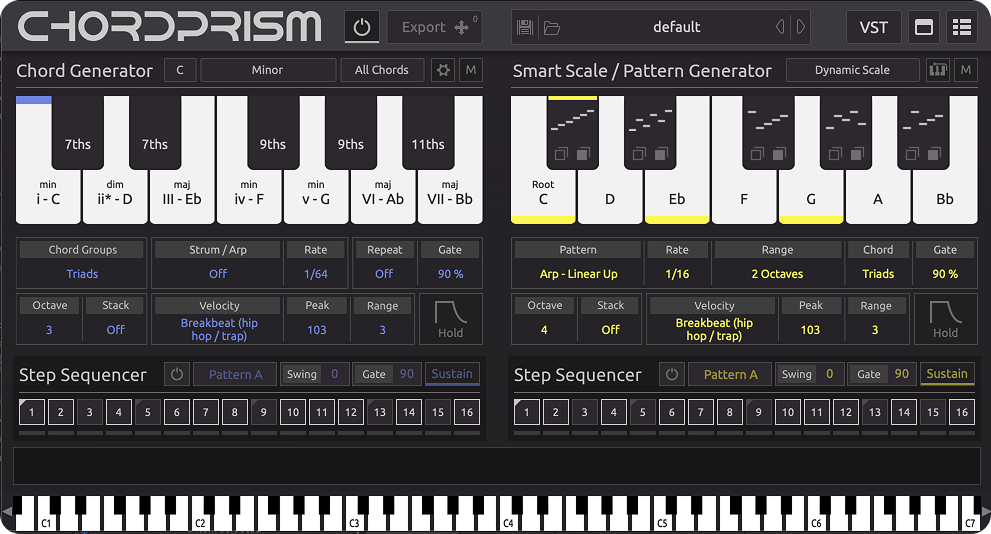Click the VST button
This screenshot has width=991, height=534.
point(873,27)
